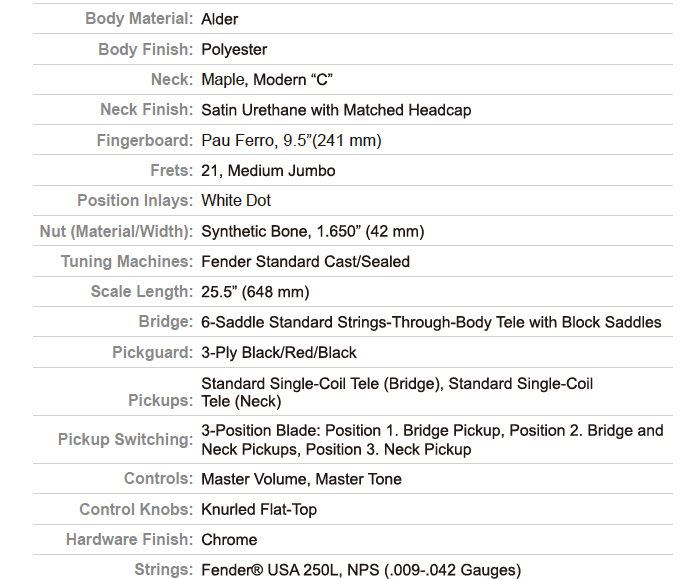Select the Pau Ferro fingerboard value
The image size is (697, 579).
pos(292,140)
